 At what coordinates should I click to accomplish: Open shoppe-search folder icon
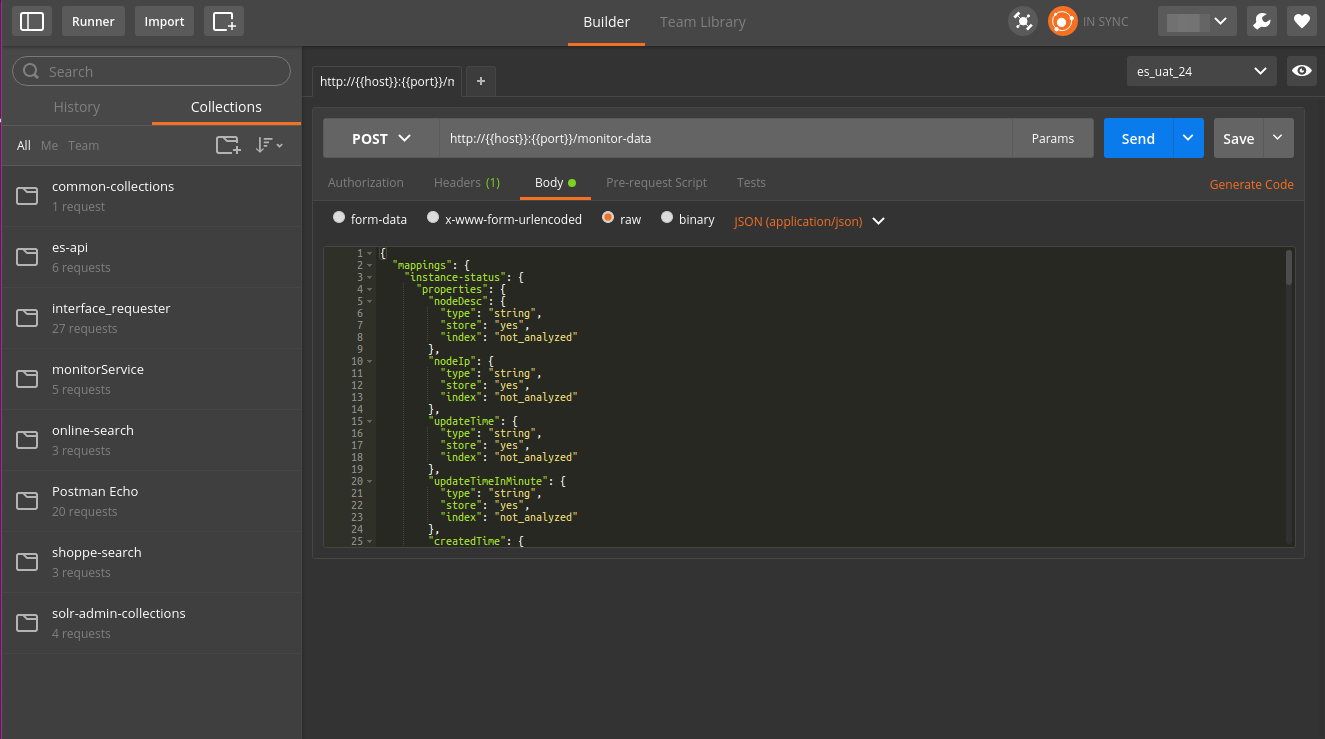point(27,562)
